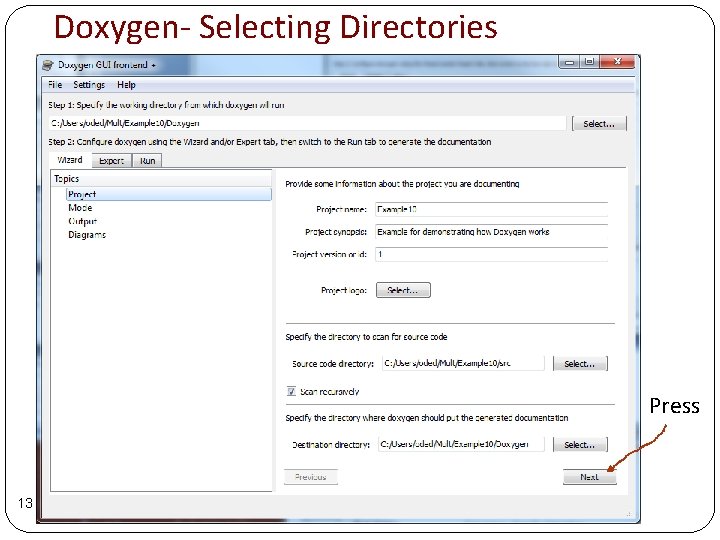This screenshot has height=540, width=720.
Task: Browse destination directory with Select button
Action: pos(580,444)
